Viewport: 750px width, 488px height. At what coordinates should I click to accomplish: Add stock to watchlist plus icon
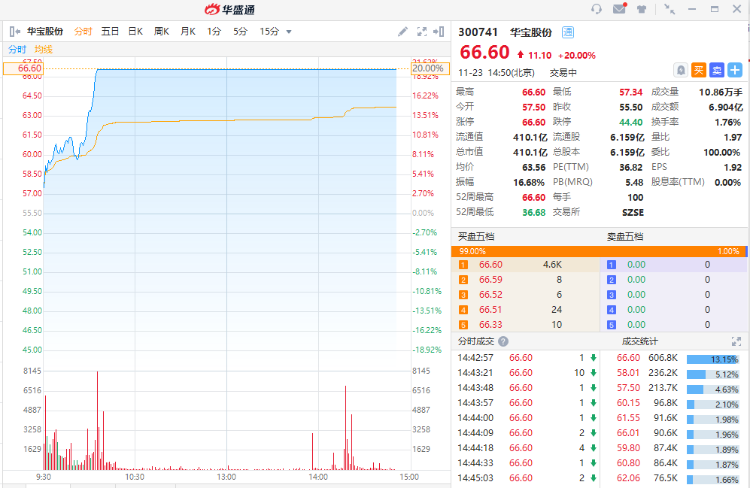735,70
